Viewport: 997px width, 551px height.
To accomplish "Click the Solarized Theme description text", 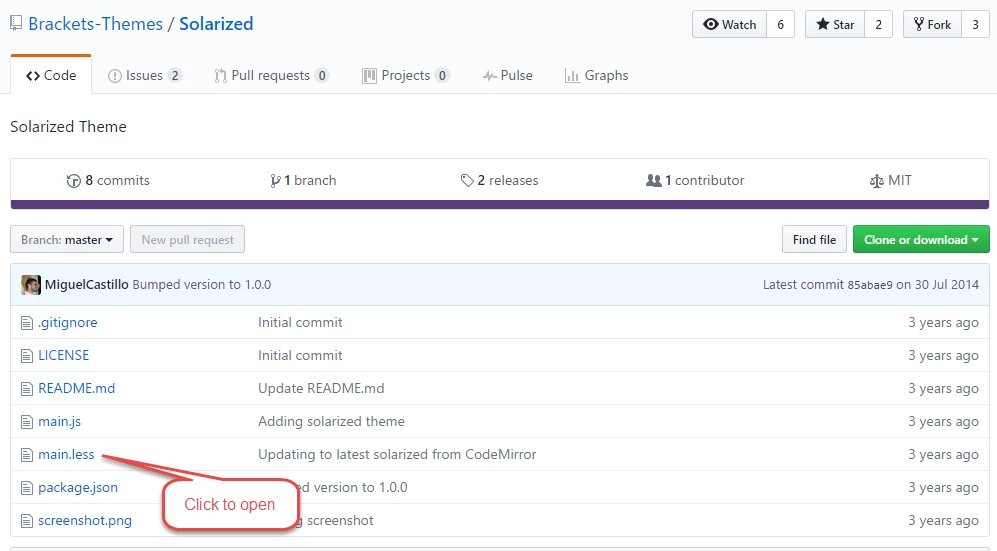I will click(68, 126).
